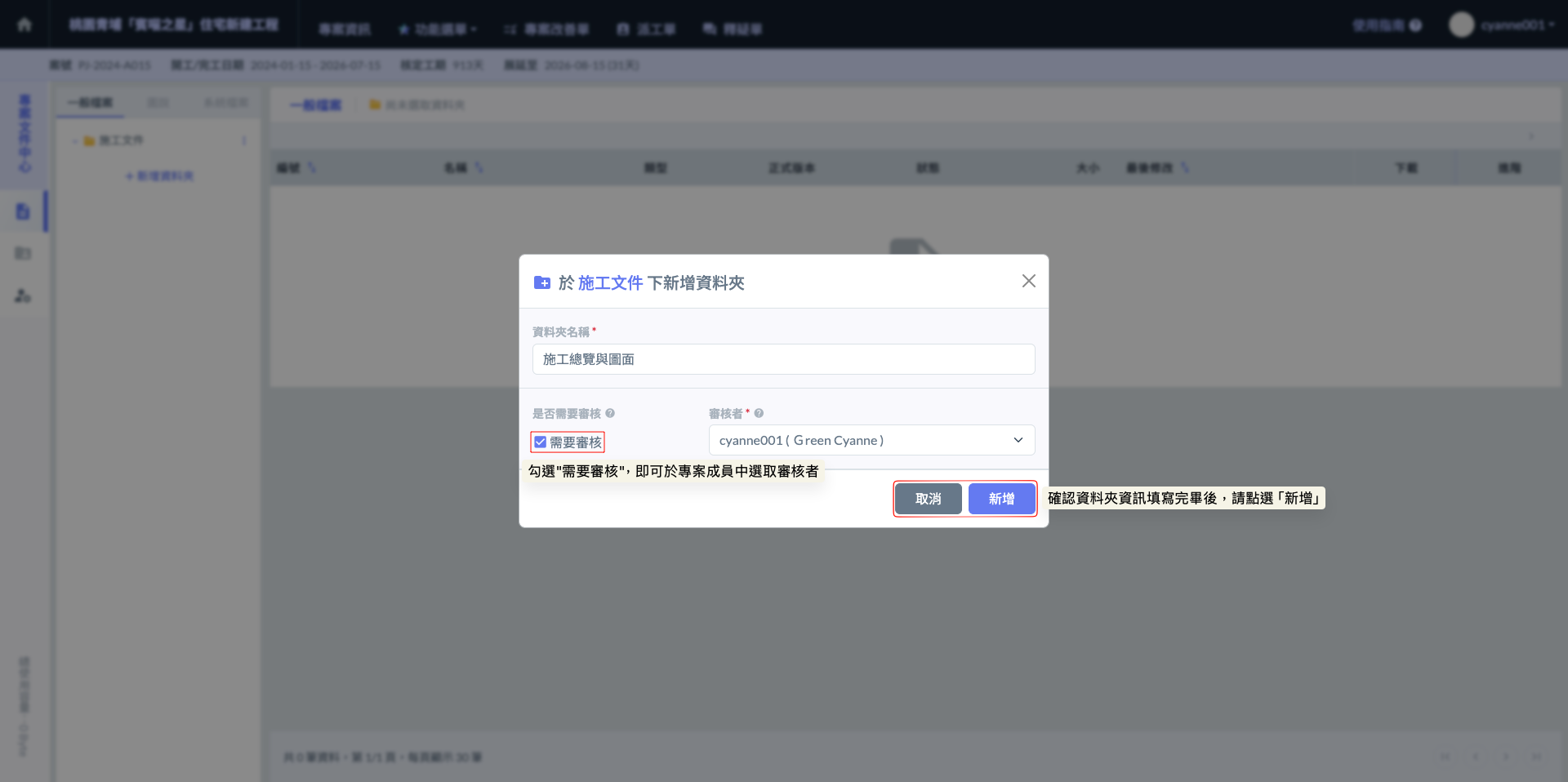This screenshot has height=782, width=1568.
Task: Switch to the 一般檔案 tab in left panel
Action: pyautogui.click(x=90, y=103)
